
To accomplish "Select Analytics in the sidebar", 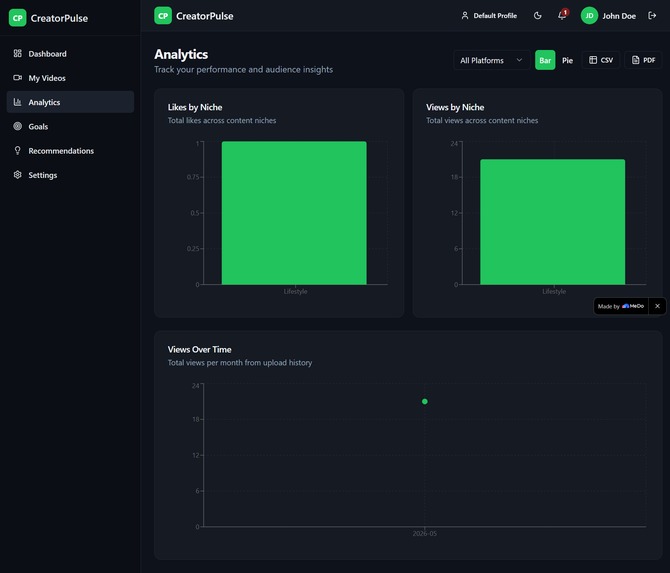I will click(x=71, y=102).
